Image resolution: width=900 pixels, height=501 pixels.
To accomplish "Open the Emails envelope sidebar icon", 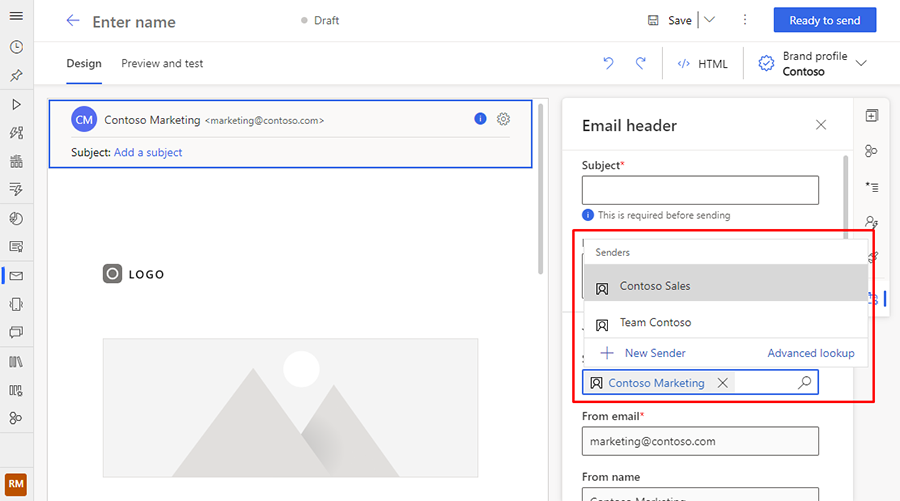I will pos(16,276).
